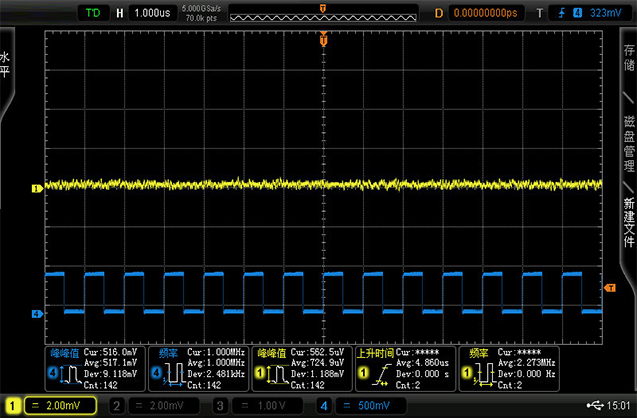Click the waveform memory overview bar
This screenshot has height=418, width=637.
(323, 18)
